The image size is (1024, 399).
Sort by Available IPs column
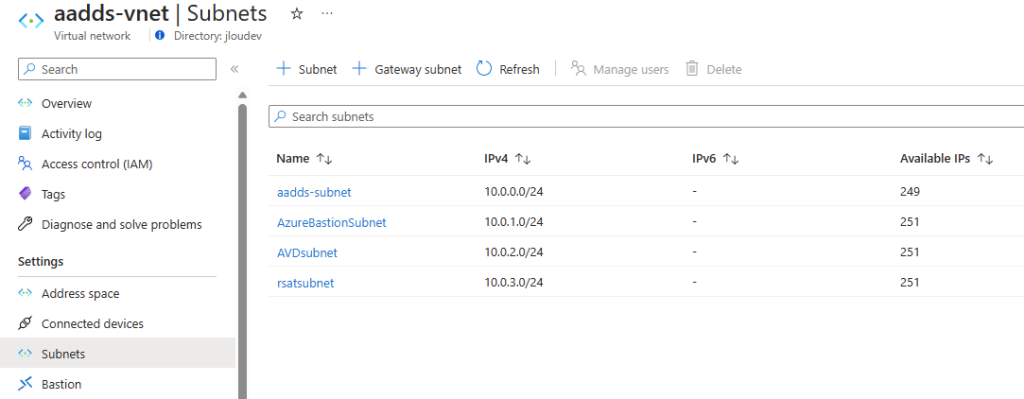click(x=985, y=159)
